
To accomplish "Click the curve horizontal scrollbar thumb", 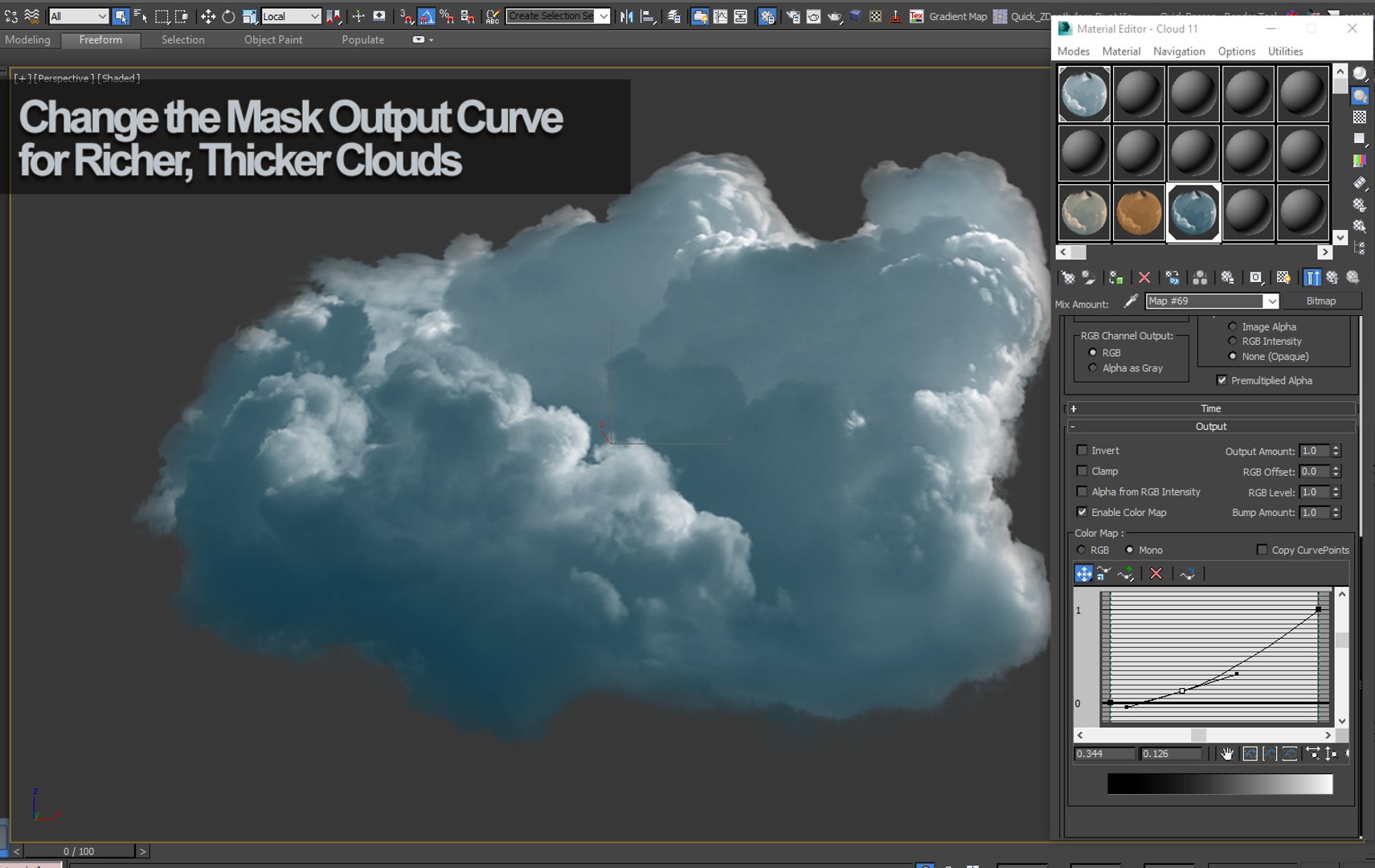I will 1198,735.
